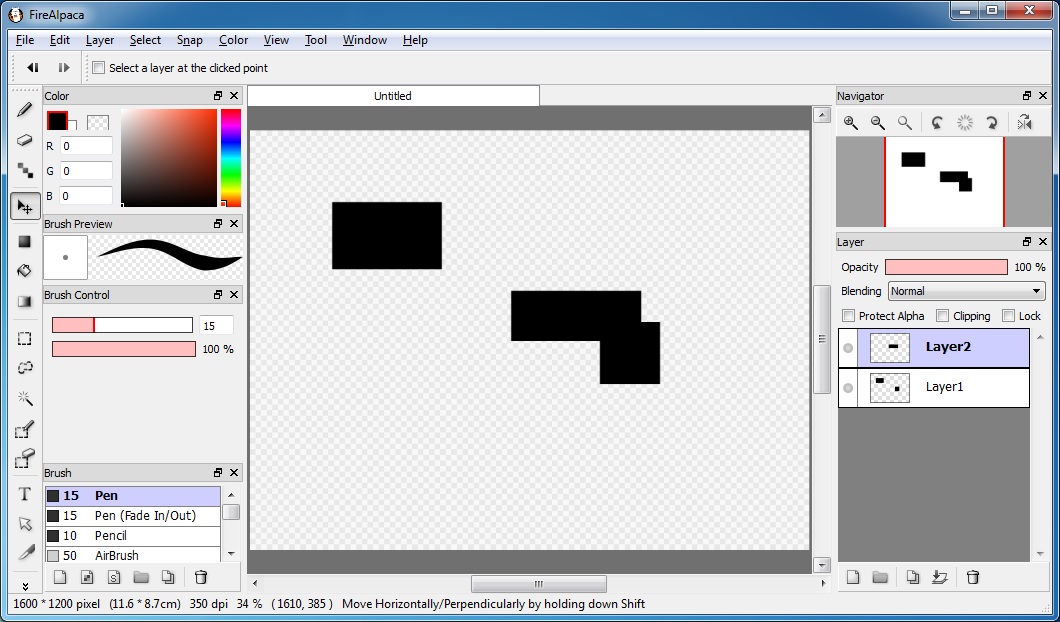Click the layer Opacity slider
Image resolution: width=1060 pixels, height=622 pixels.
(x=946, y=267)
